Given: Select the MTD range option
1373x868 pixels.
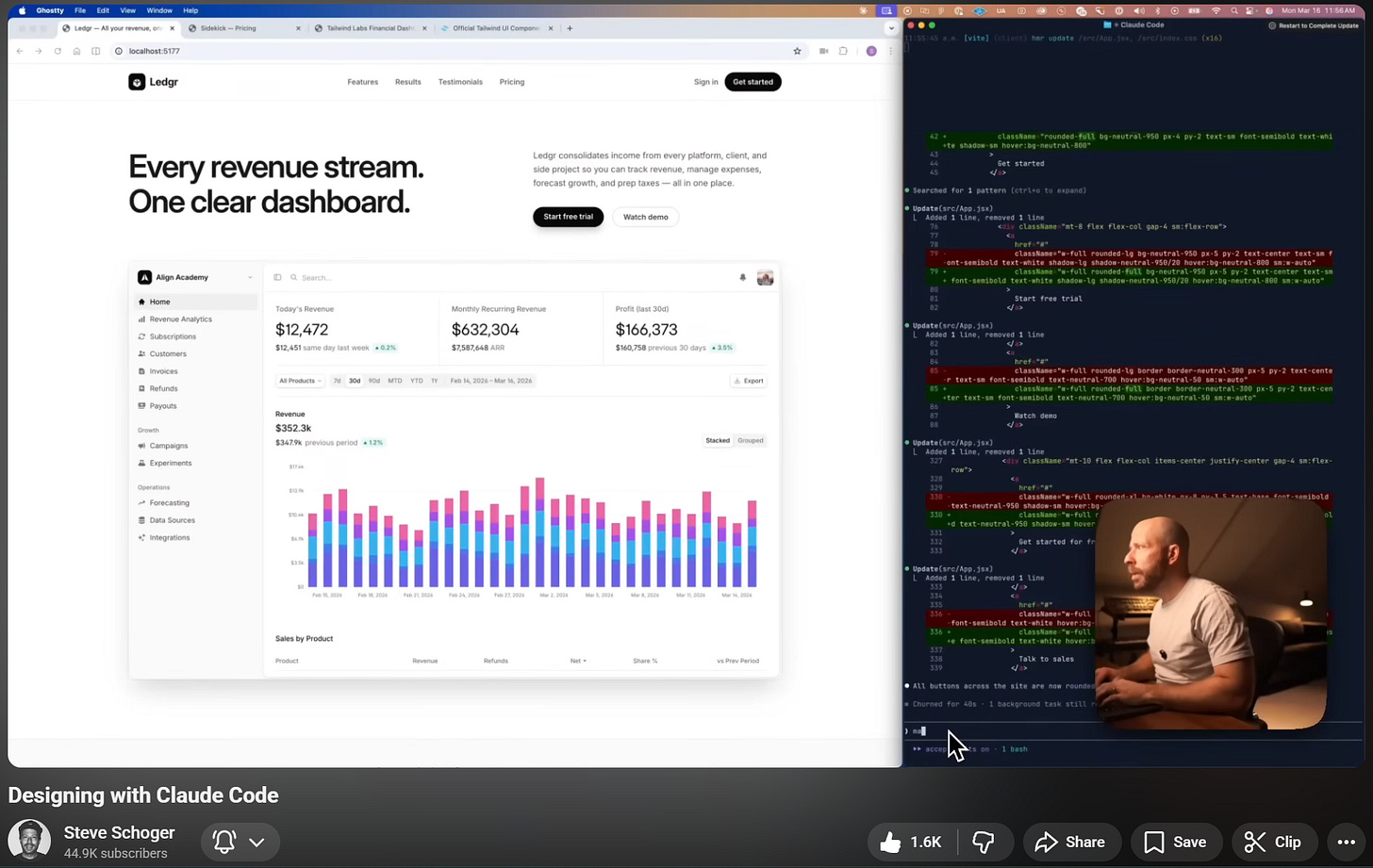Looking at the screenshot, I should point(394,381).
